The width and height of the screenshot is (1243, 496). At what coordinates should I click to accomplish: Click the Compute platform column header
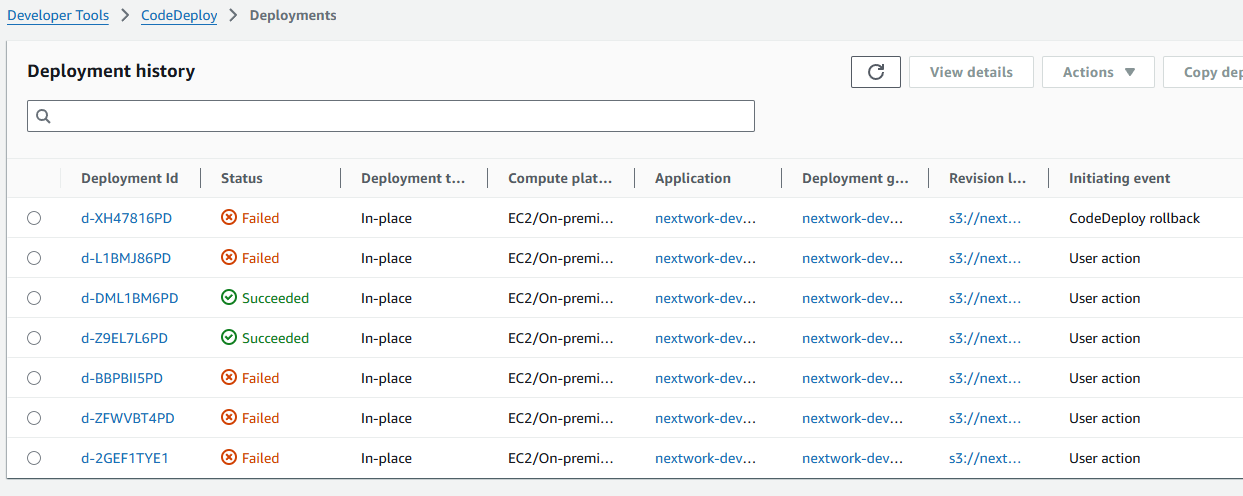click(560, 178)
